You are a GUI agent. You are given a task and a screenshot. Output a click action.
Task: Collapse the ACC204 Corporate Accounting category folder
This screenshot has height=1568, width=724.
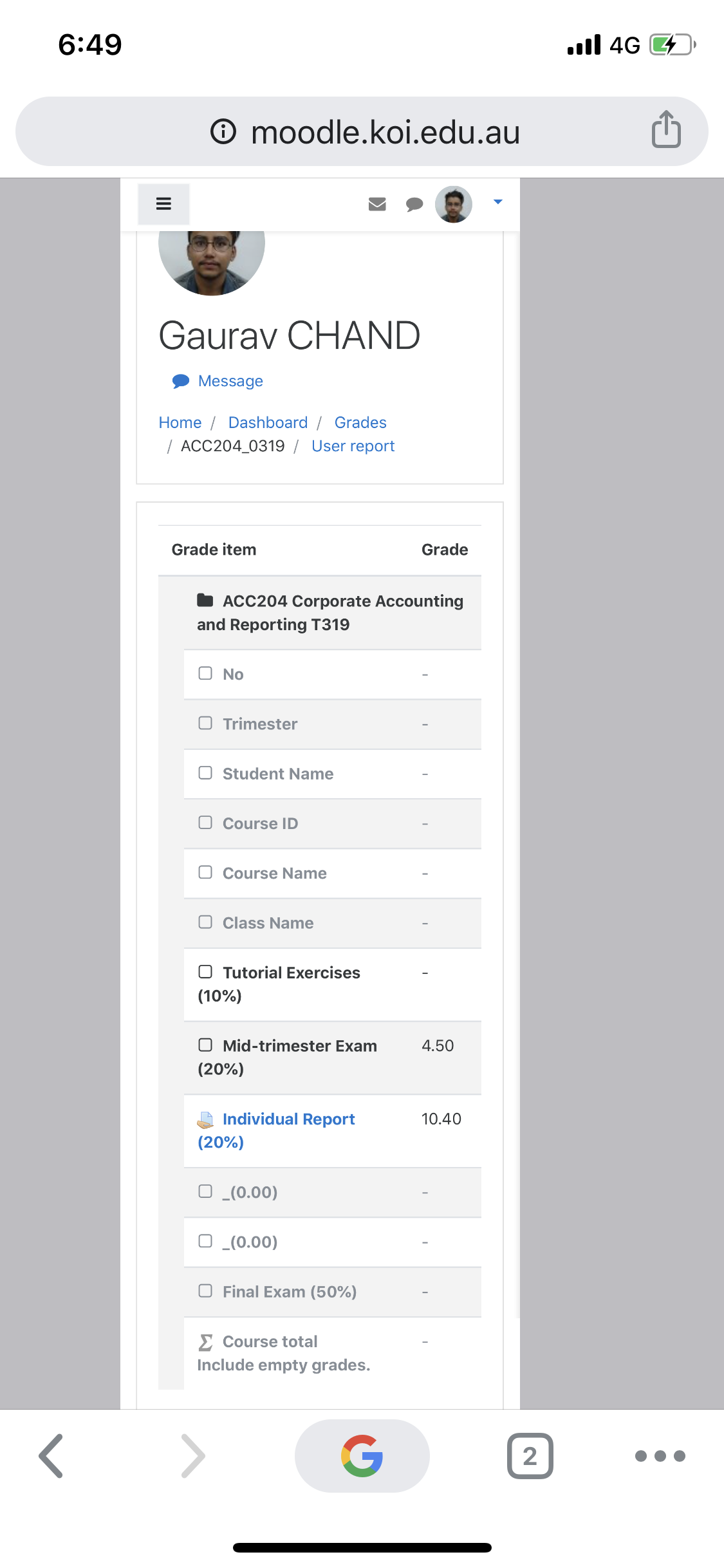click(205, 601)
